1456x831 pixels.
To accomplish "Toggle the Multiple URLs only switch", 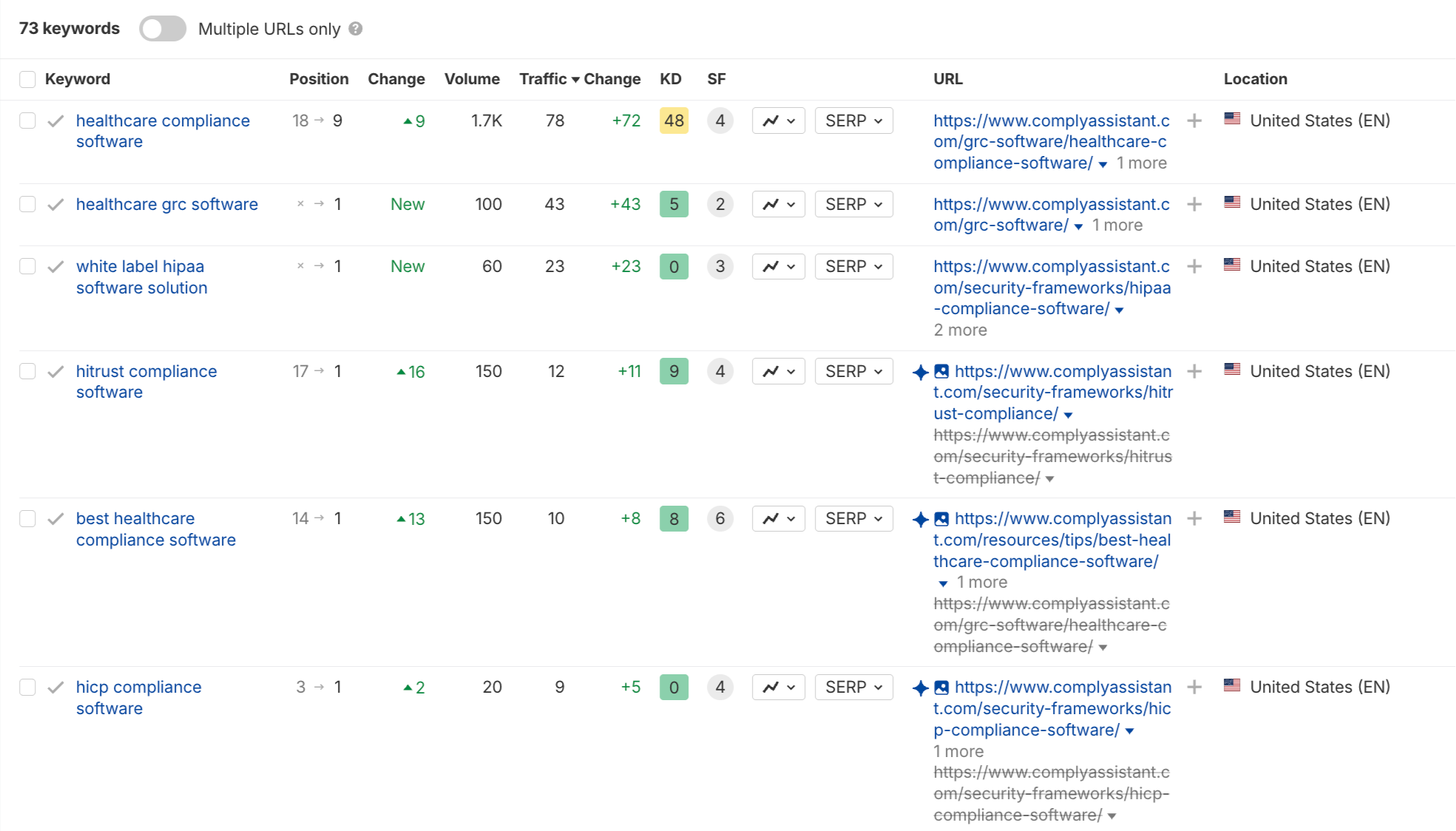I will tap(163, 29).
